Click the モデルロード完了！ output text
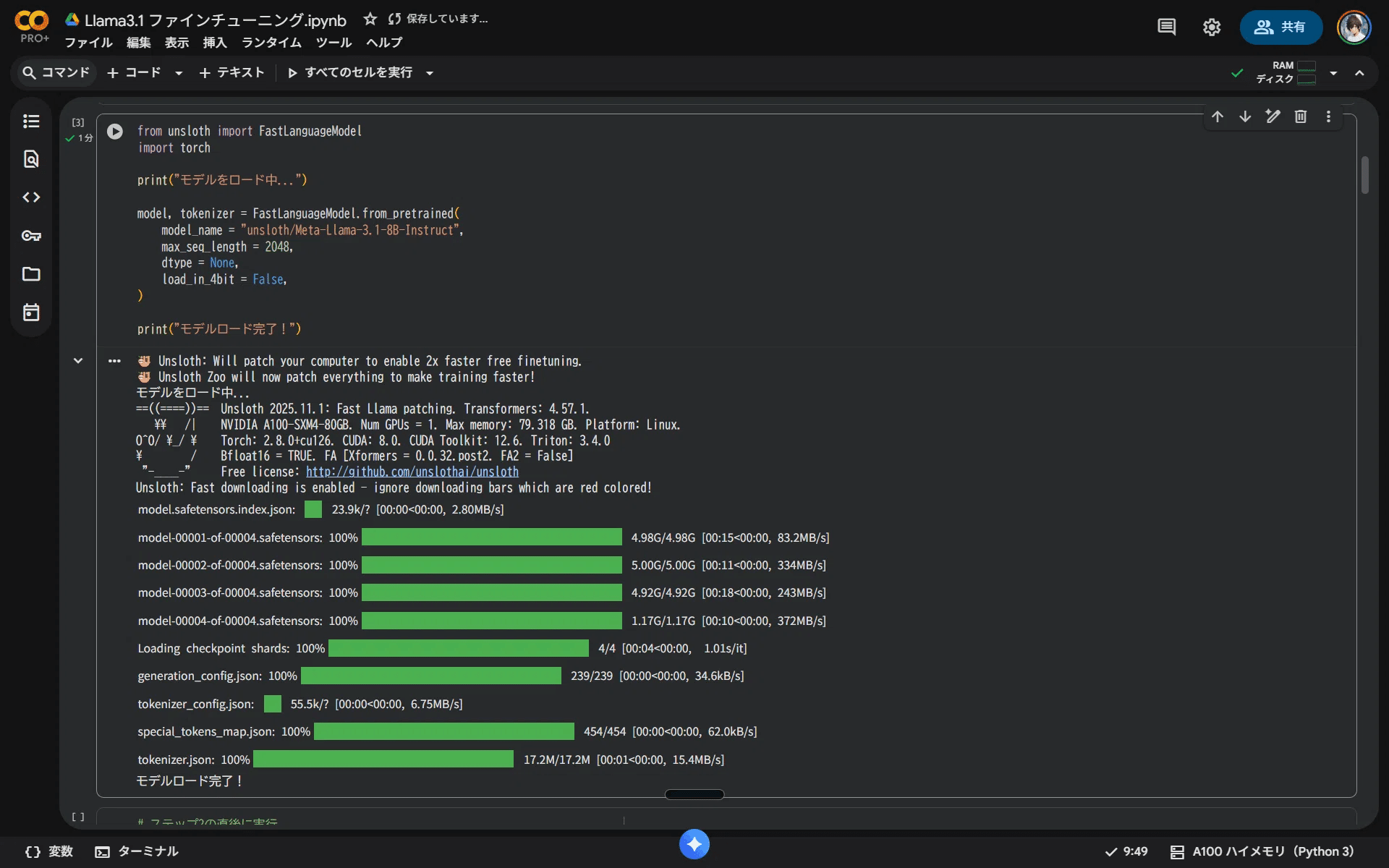 pyautogui.click(x=190, y=781)
